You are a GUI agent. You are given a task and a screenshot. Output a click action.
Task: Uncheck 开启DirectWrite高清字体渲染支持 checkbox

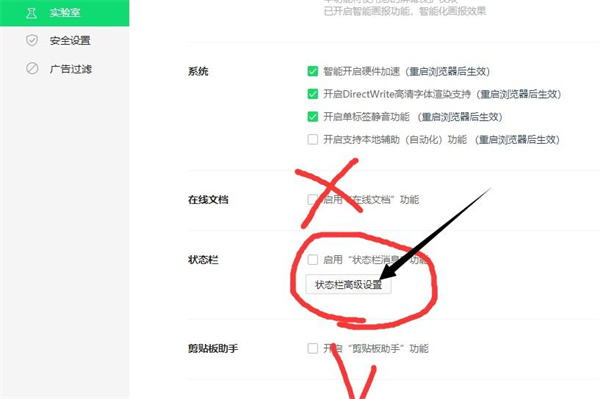pos(313,94)
